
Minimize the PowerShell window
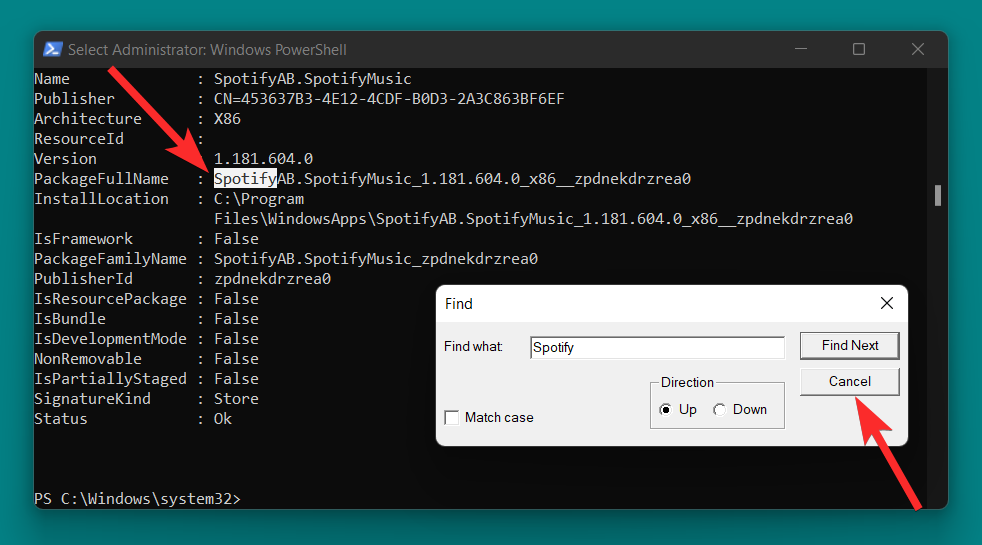pyautogui.click(x=799, y=49)
